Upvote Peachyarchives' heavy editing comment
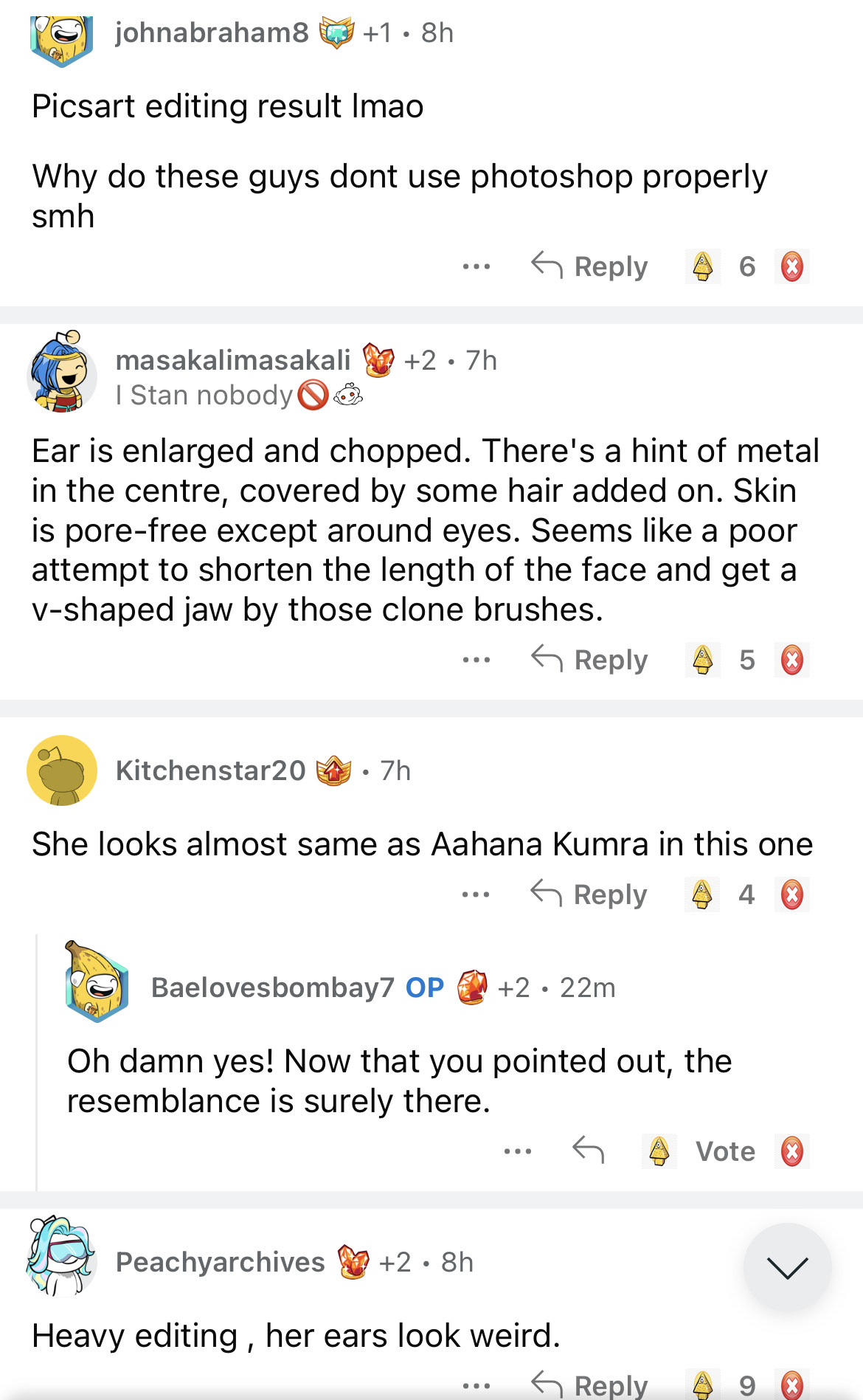This screenshot has width=863, height=1400. tap(703, 1385)
